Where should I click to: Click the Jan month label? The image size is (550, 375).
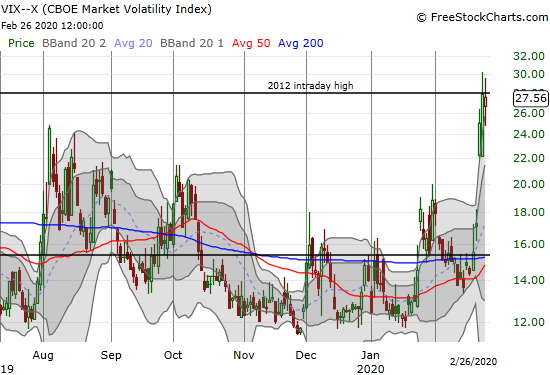(x=370, y=355)
